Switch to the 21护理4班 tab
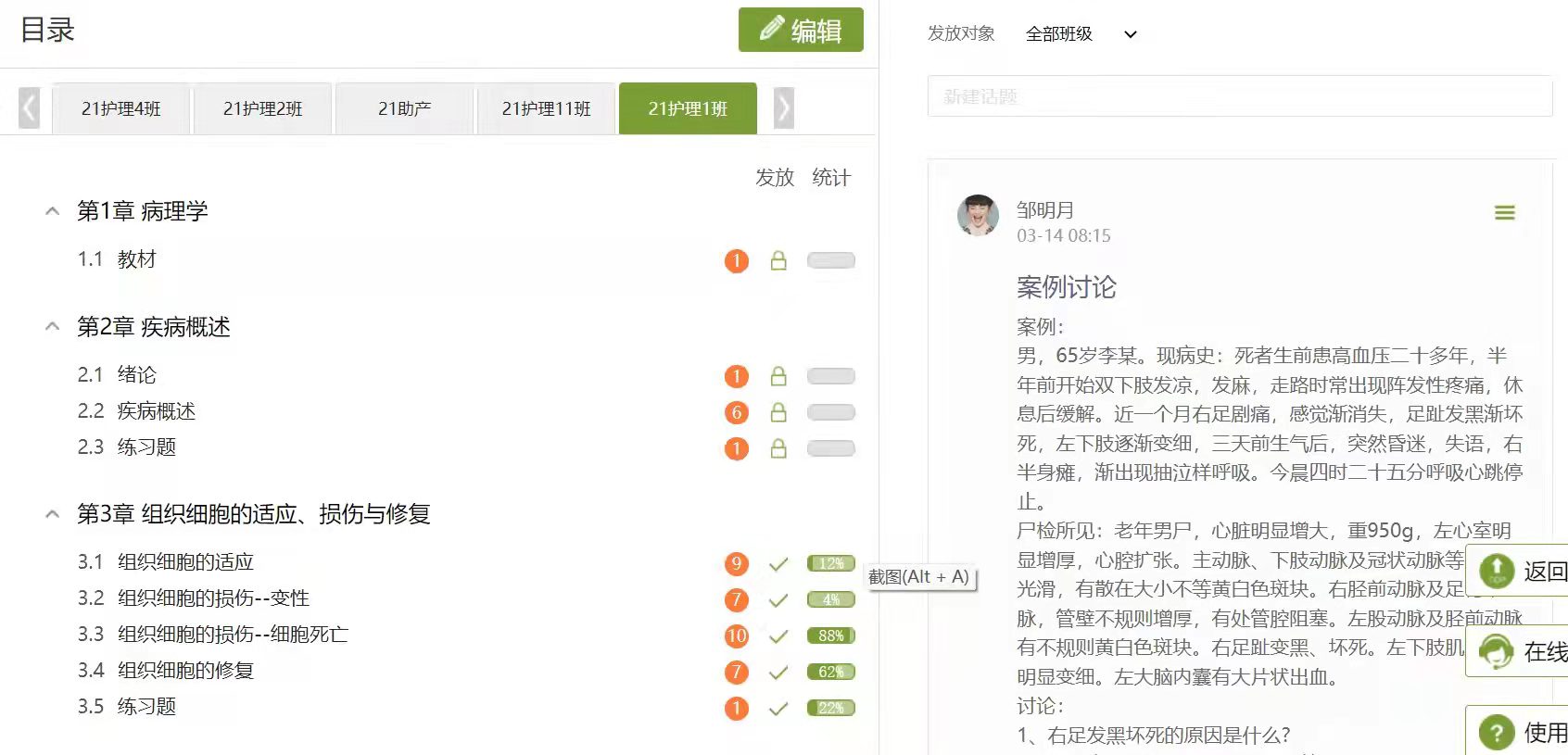Screen dimensions: 1568x755 coord(121,109)
